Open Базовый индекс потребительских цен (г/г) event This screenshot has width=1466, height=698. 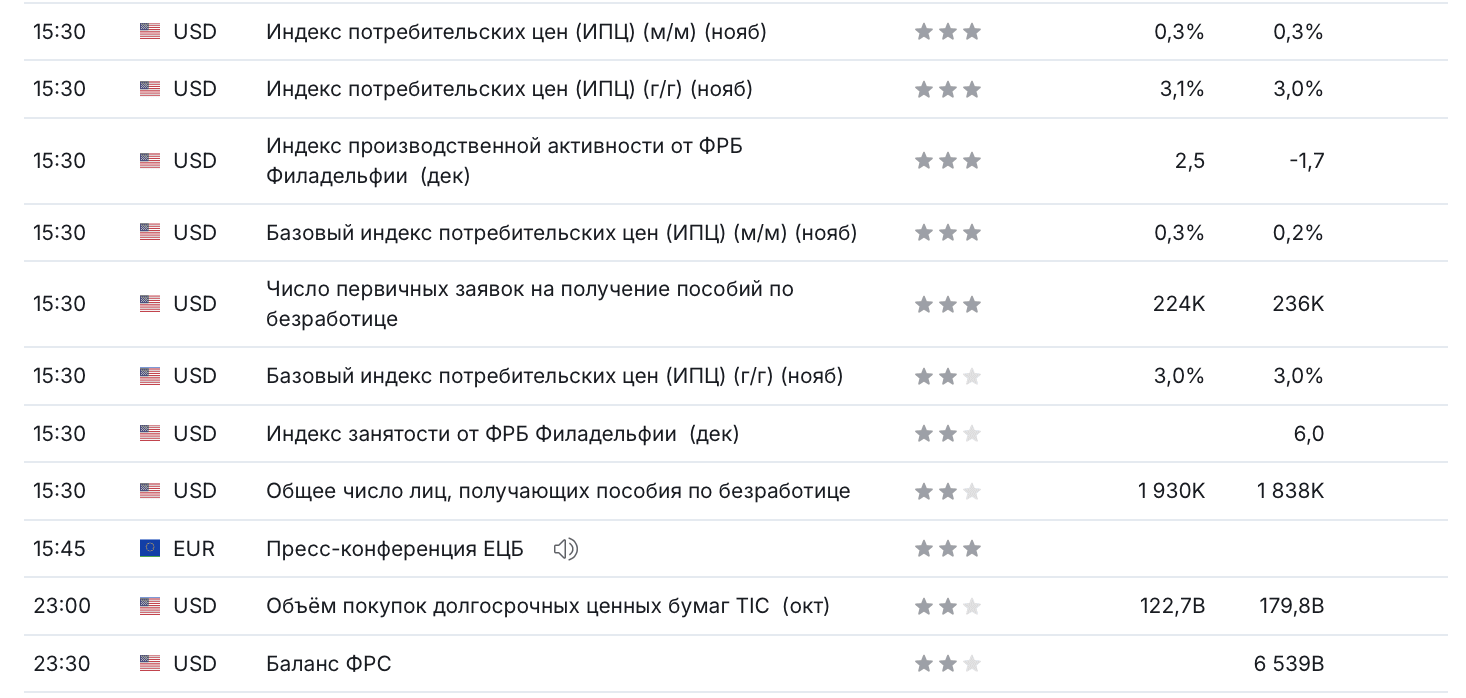(x=554, y=376)
